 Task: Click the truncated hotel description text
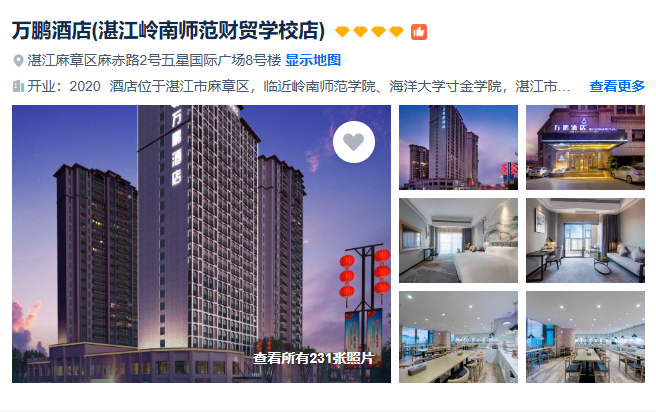[340, 87]
